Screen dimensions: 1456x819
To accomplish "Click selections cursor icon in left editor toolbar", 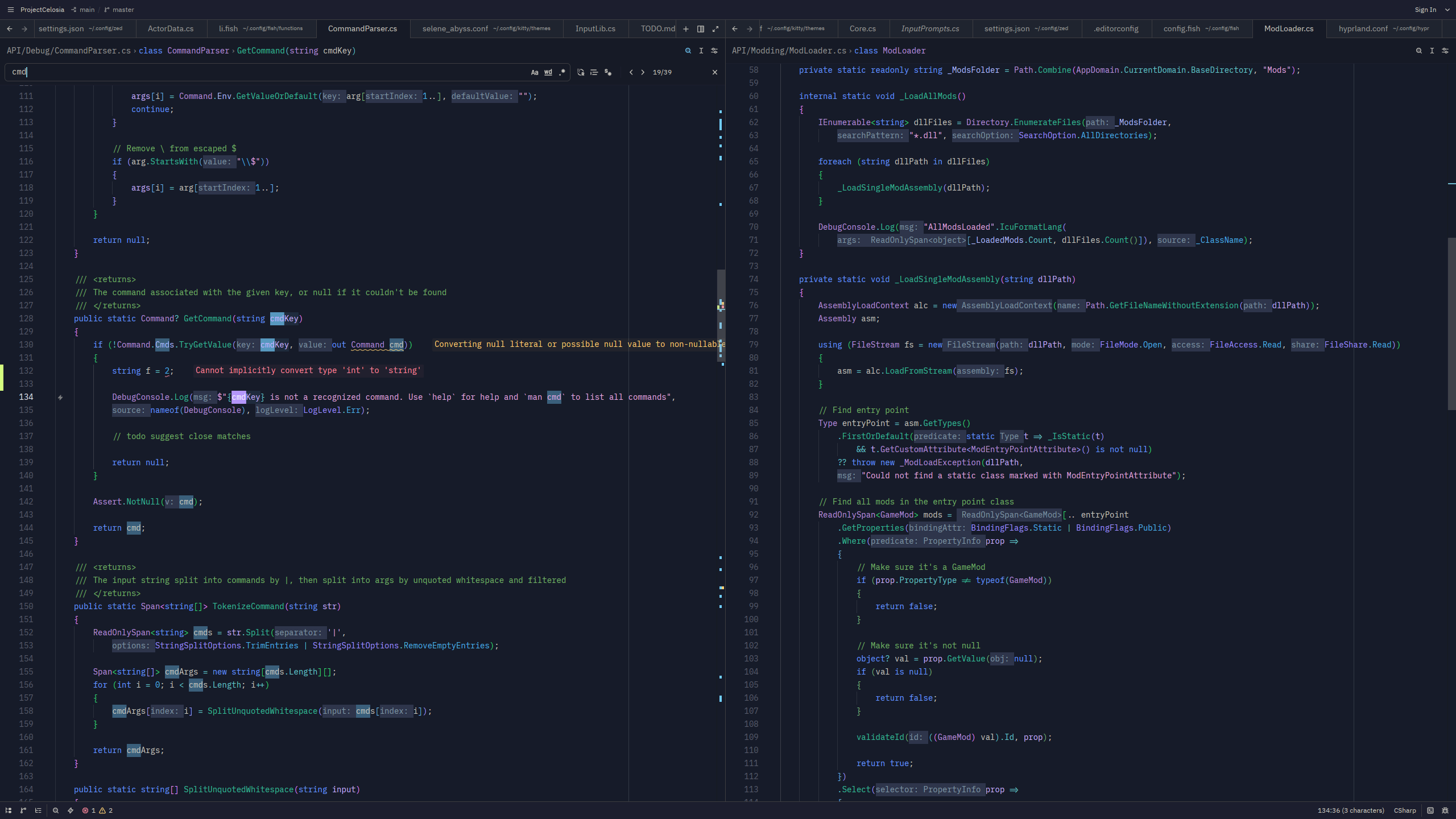I will click(701, 51).
